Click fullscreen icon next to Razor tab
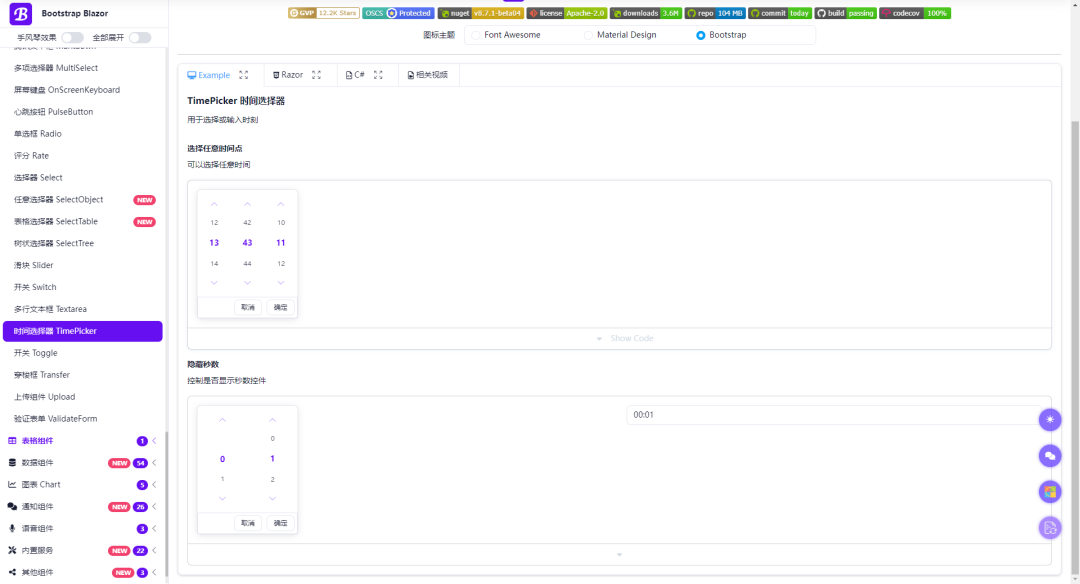The image size is (1080, 584). click(x=317, y=75)
